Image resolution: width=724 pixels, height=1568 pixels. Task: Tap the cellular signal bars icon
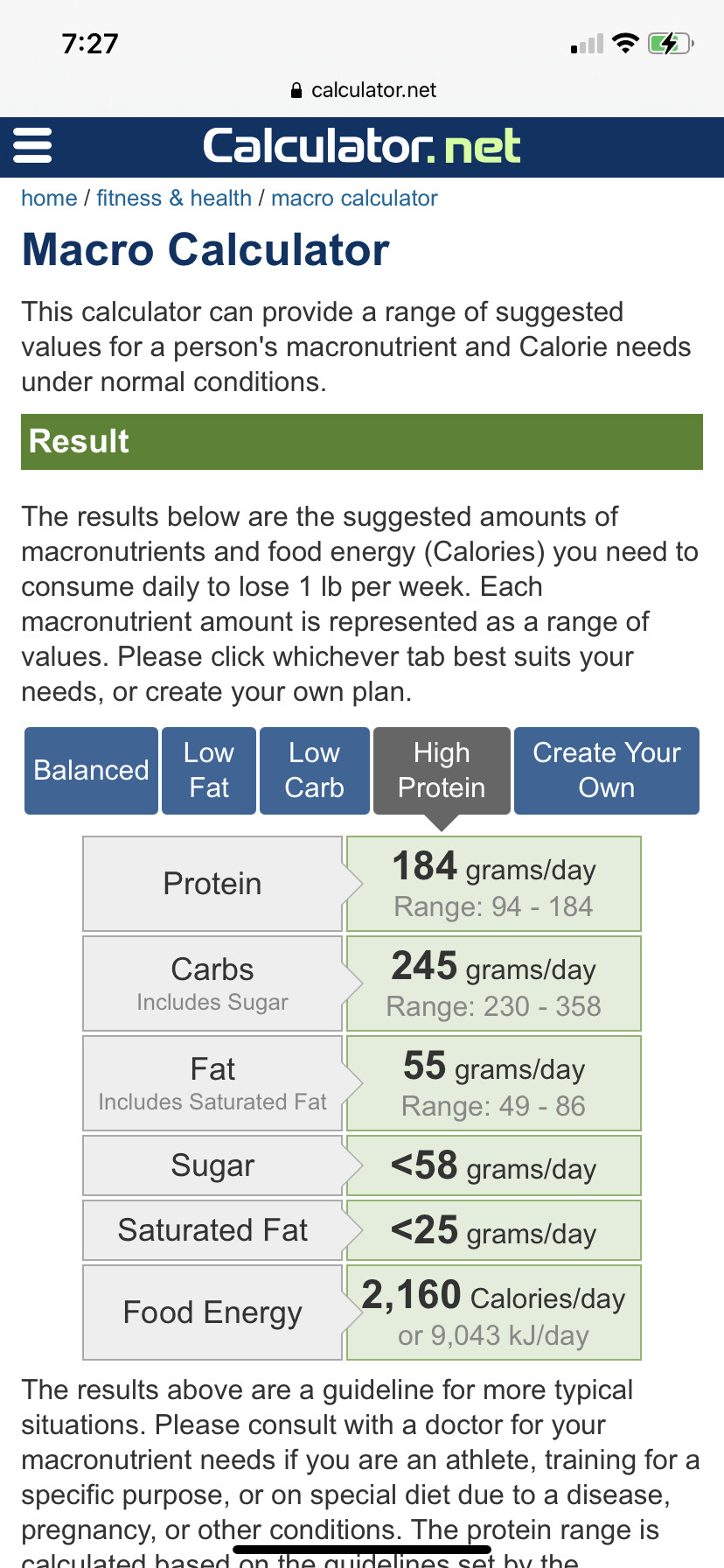tap(587, 44)
